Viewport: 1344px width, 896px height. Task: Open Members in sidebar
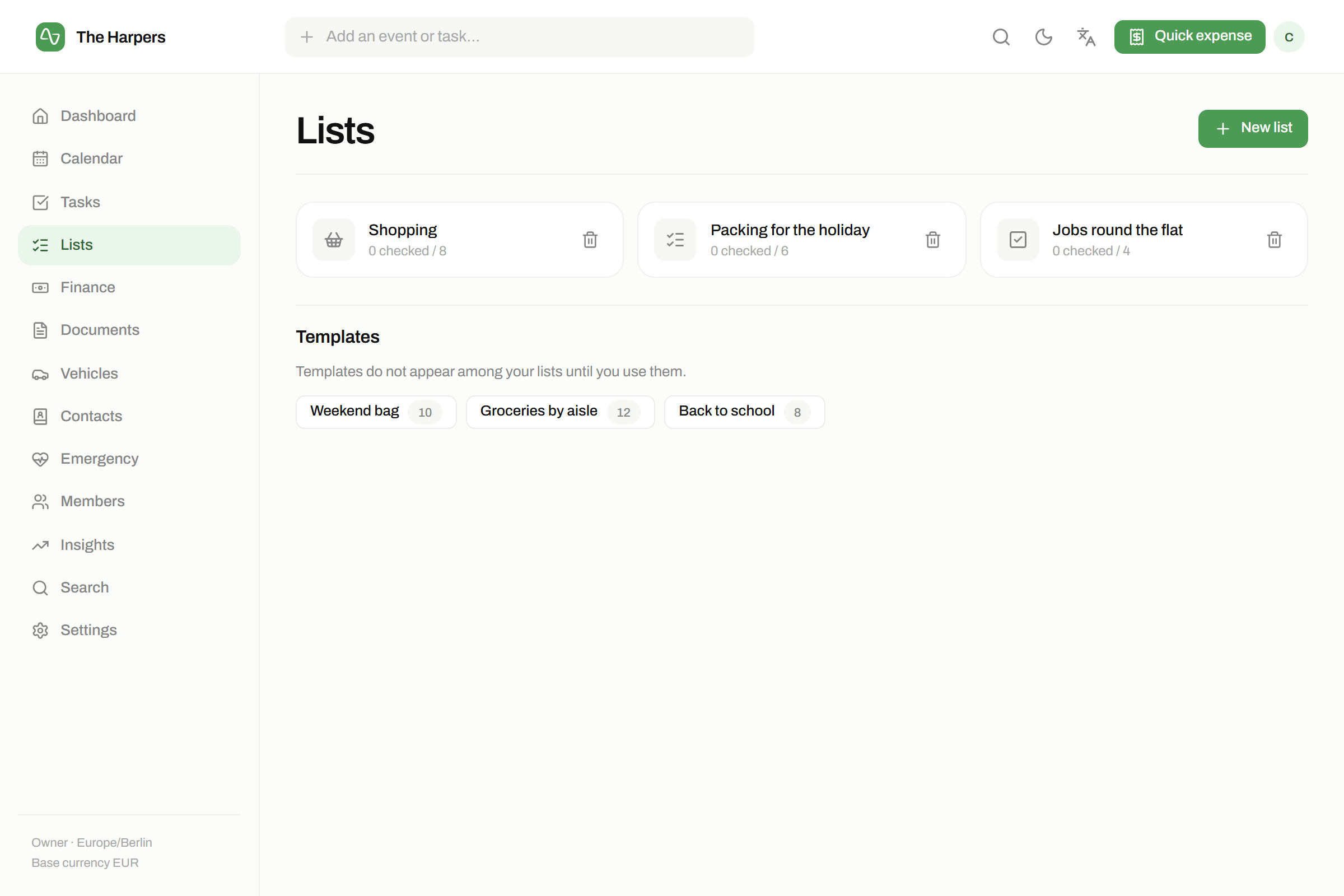tap(129, 502)
